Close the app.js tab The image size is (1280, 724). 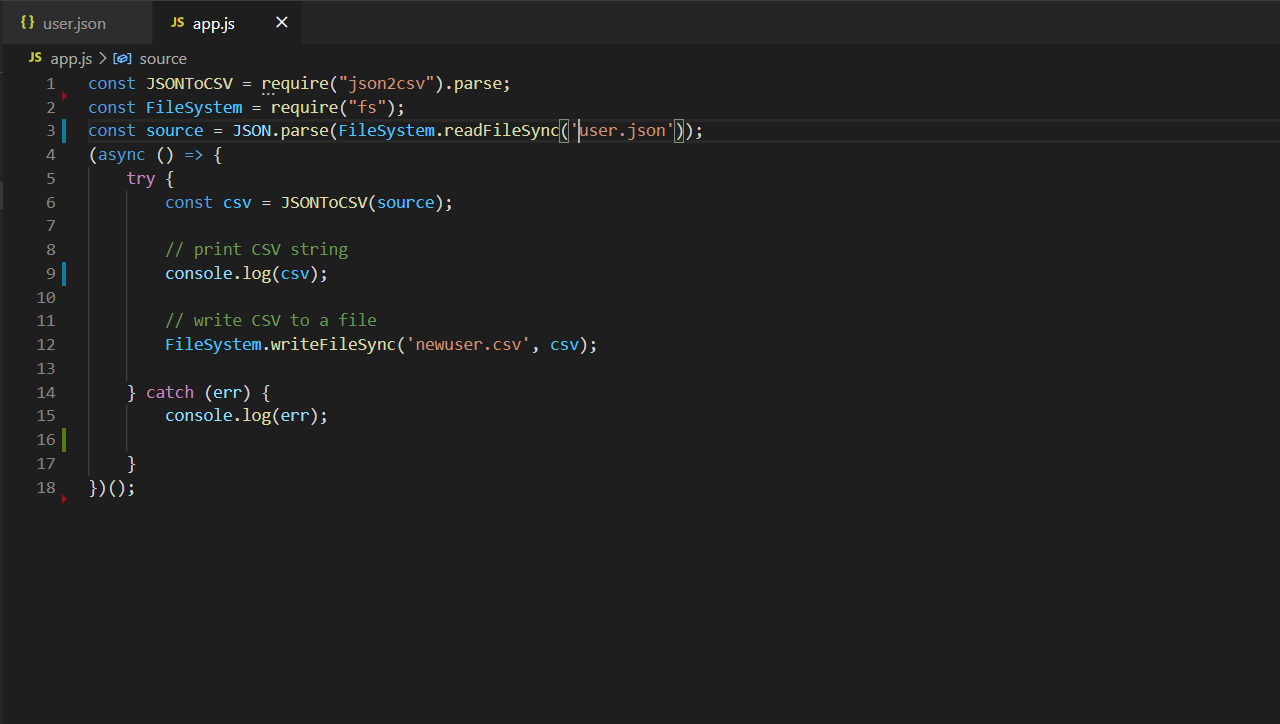(x=282, y=22)
